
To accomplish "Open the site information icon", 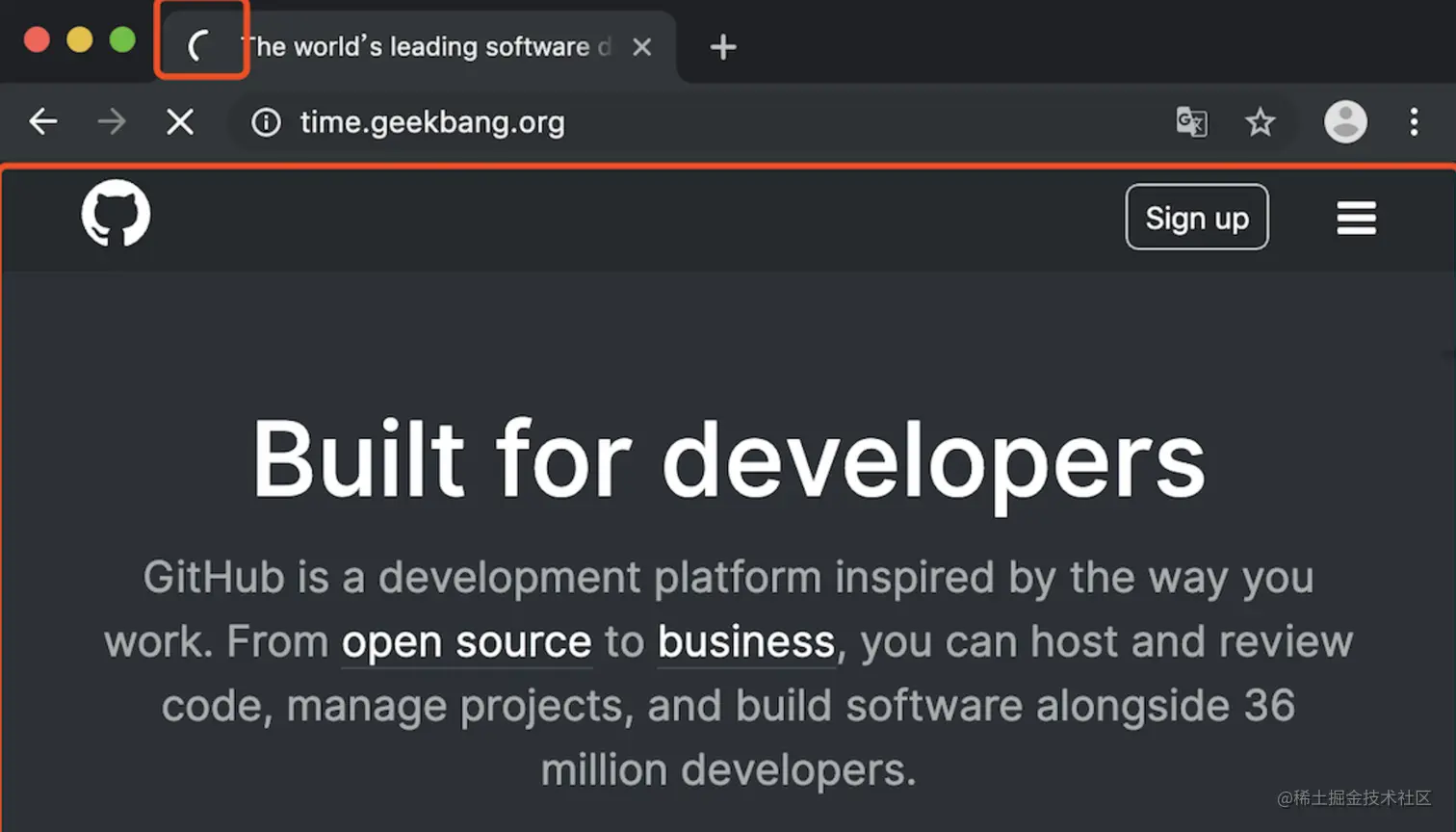I will click(x=266, y=122).
